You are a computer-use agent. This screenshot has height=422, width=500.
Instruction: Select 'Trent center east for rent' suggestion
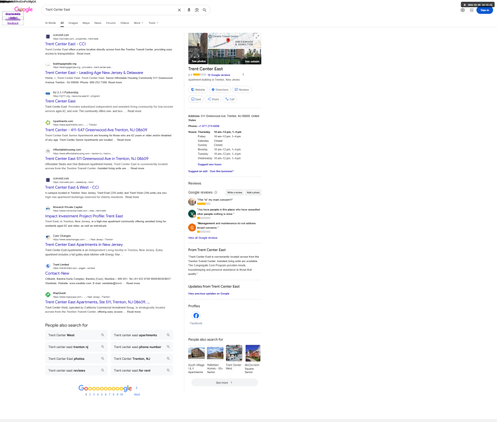tap(142, 370)
